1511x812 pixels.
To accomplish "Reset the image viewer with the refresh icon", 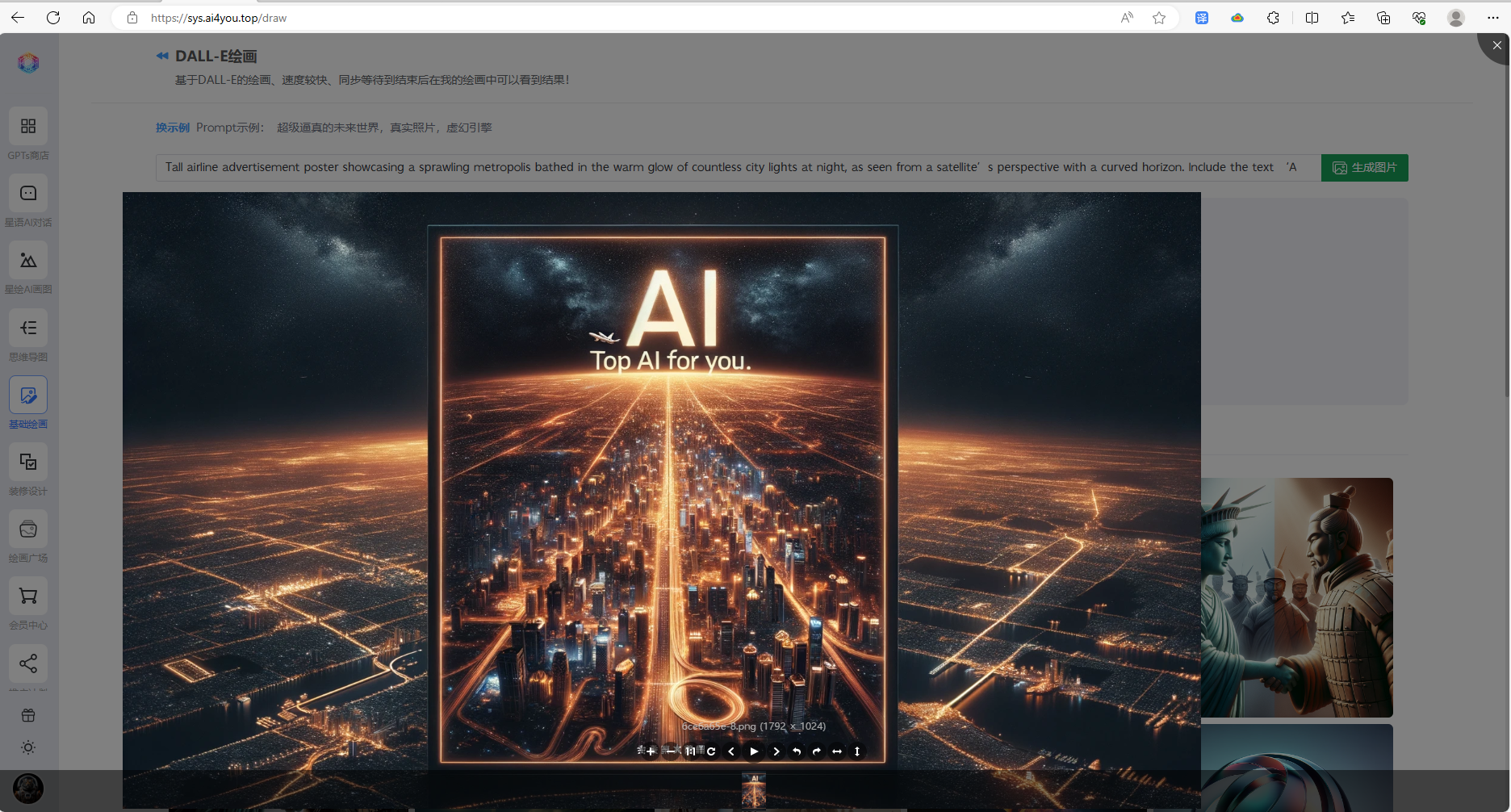I will (711, 751).
